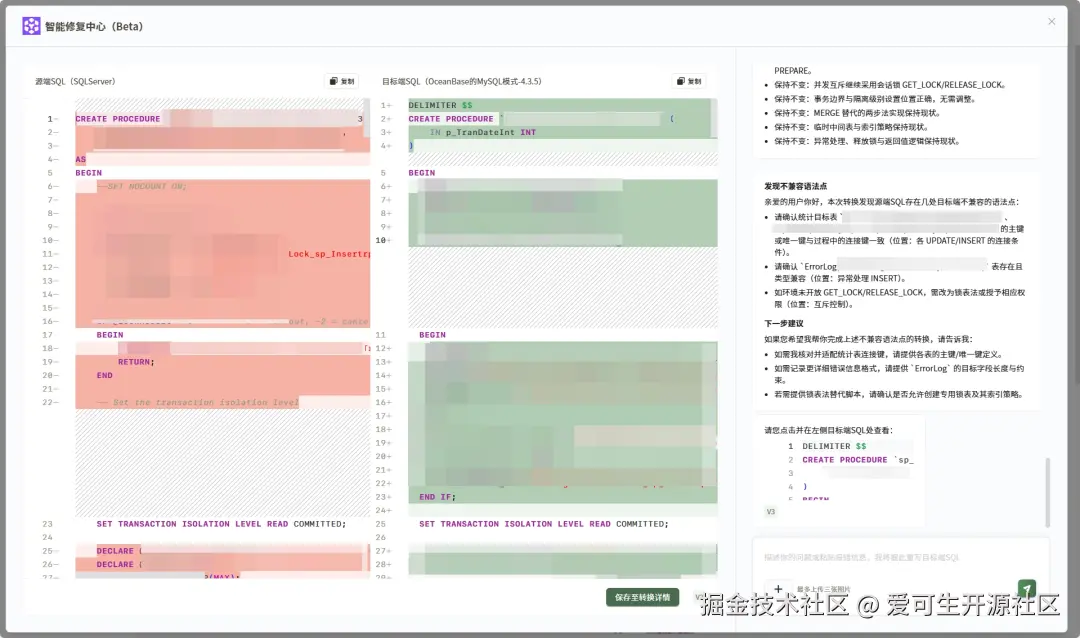
Task: Focus the repair description input field
Action: click(902, 557)
